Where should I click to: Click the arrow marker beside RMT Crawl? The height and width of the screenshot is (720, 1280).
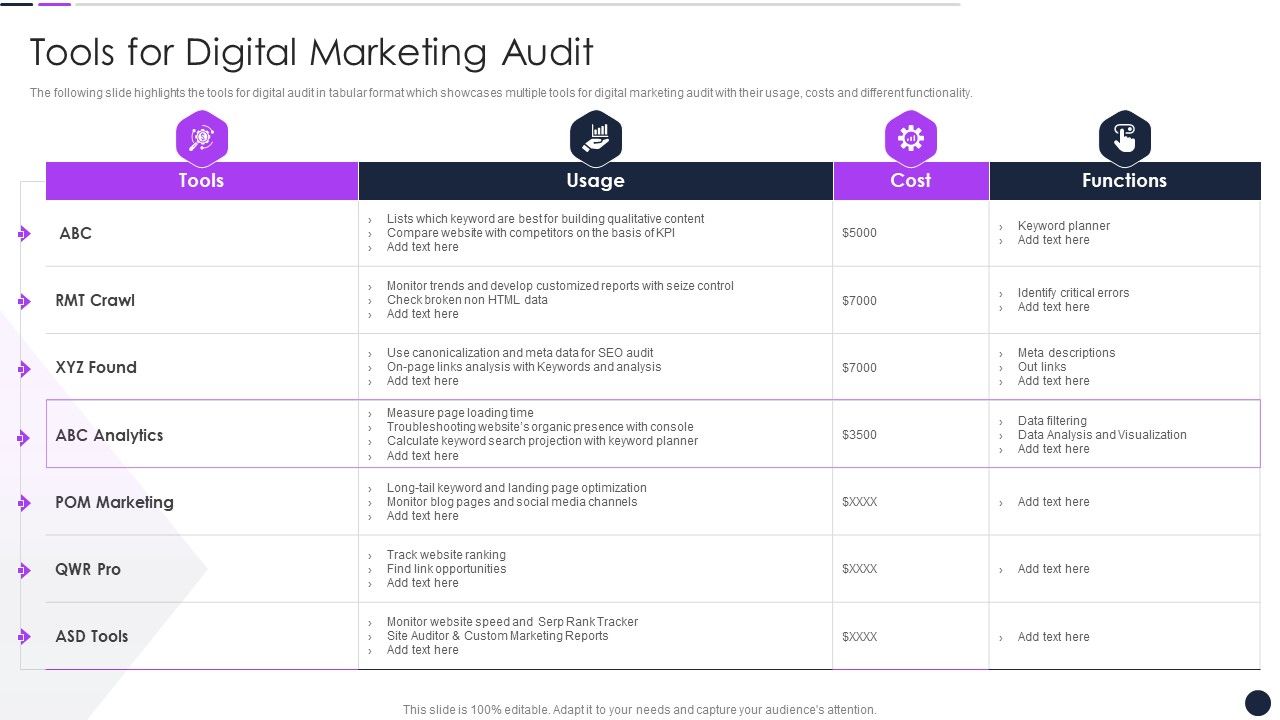tap(24, 301)
